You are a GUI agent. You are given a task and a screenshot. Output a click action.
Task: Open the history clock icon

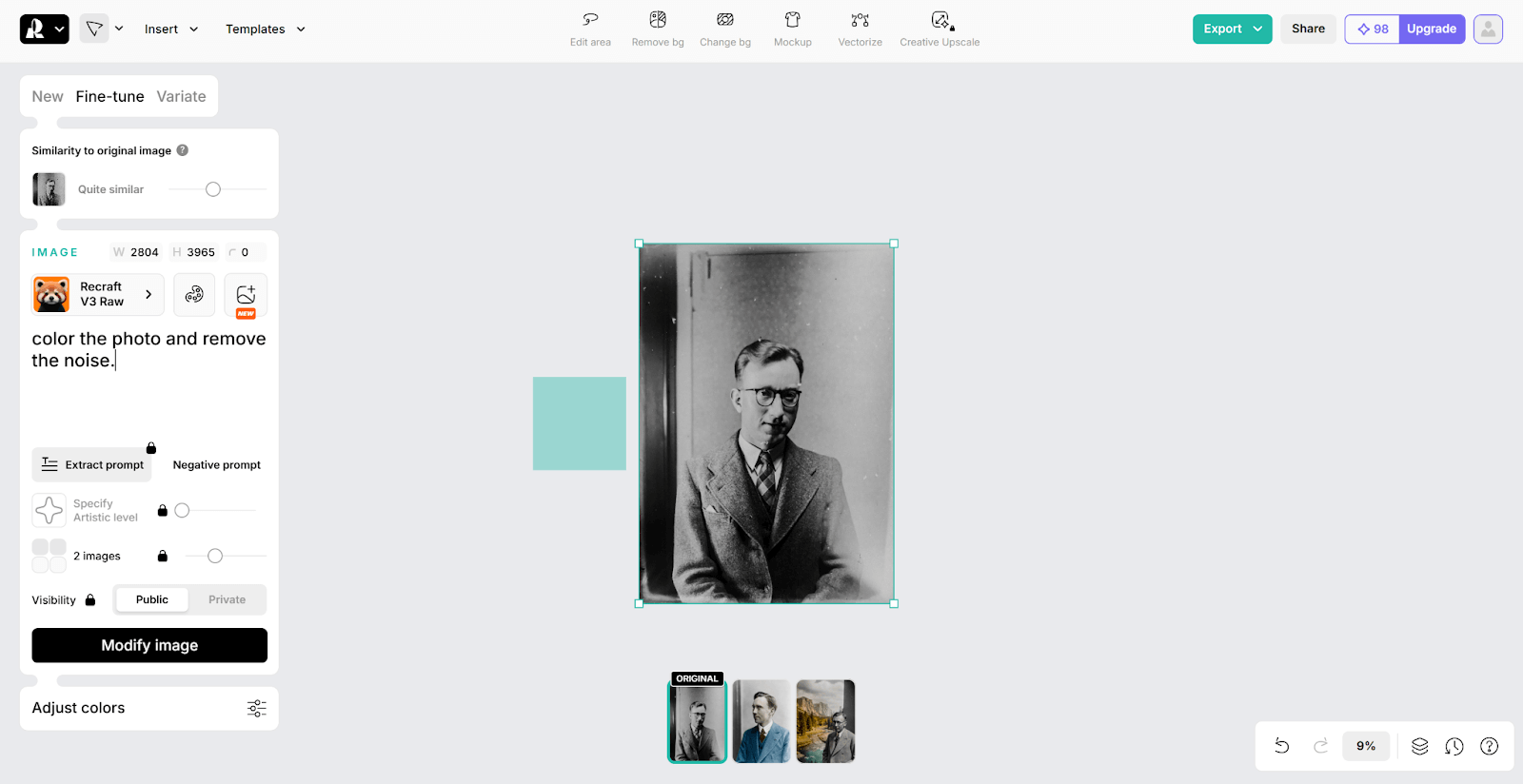pos(1454,746)
